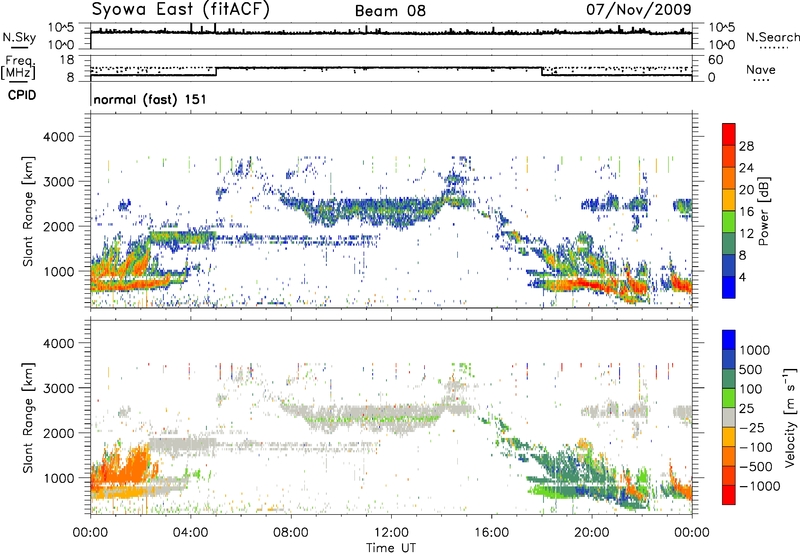Click the 'Power [dB]' color bar label
This screenshot has width=800, height=554.
(764, 212)
